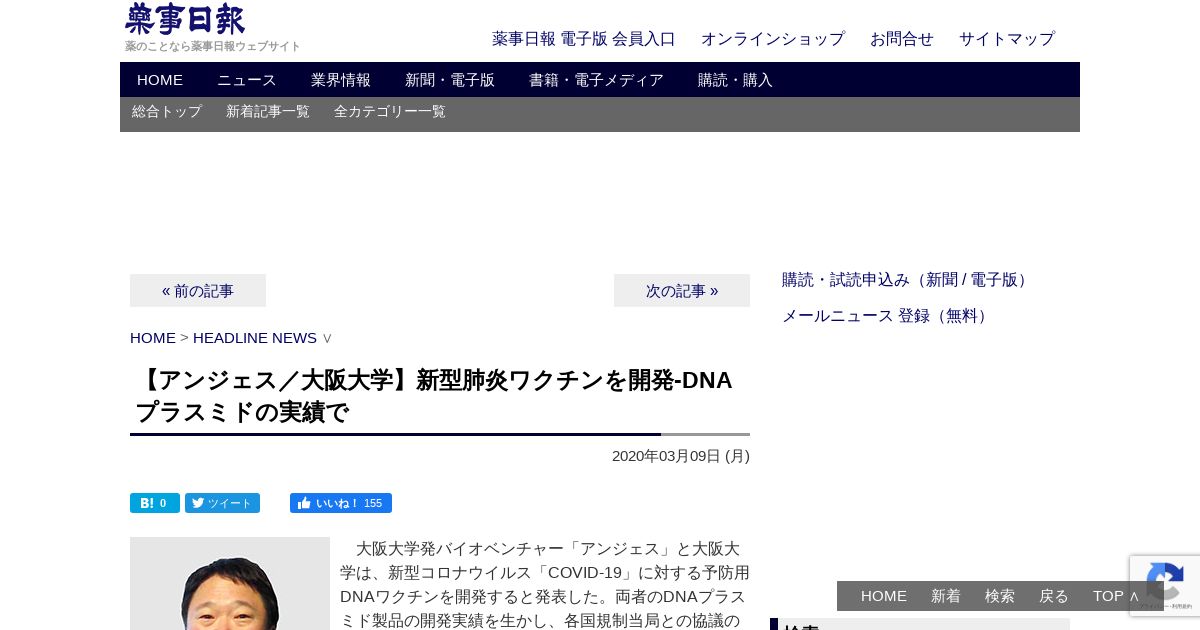Open the 新聞・電子版 menu
This screenshot has width=1200, height=630.
click(450, 80)
